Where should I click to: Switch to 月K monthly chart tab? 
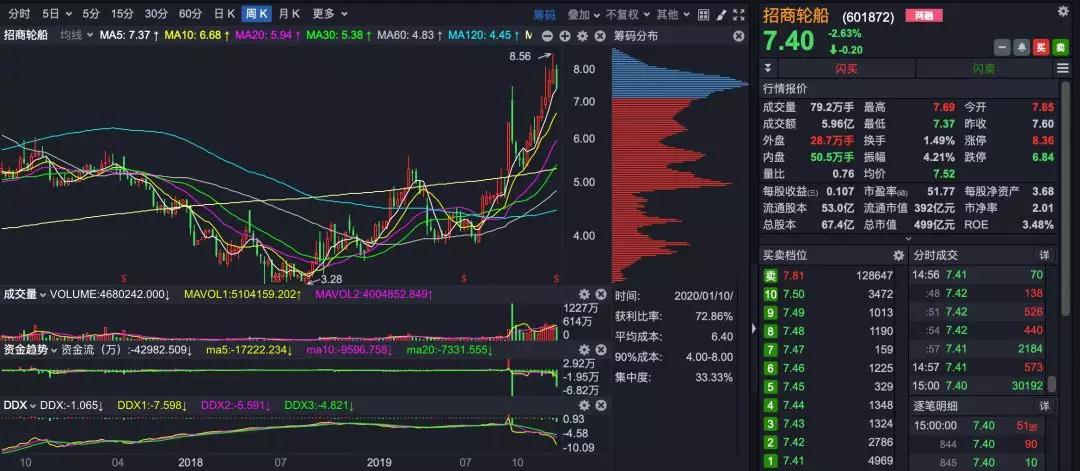click(288, 14)
